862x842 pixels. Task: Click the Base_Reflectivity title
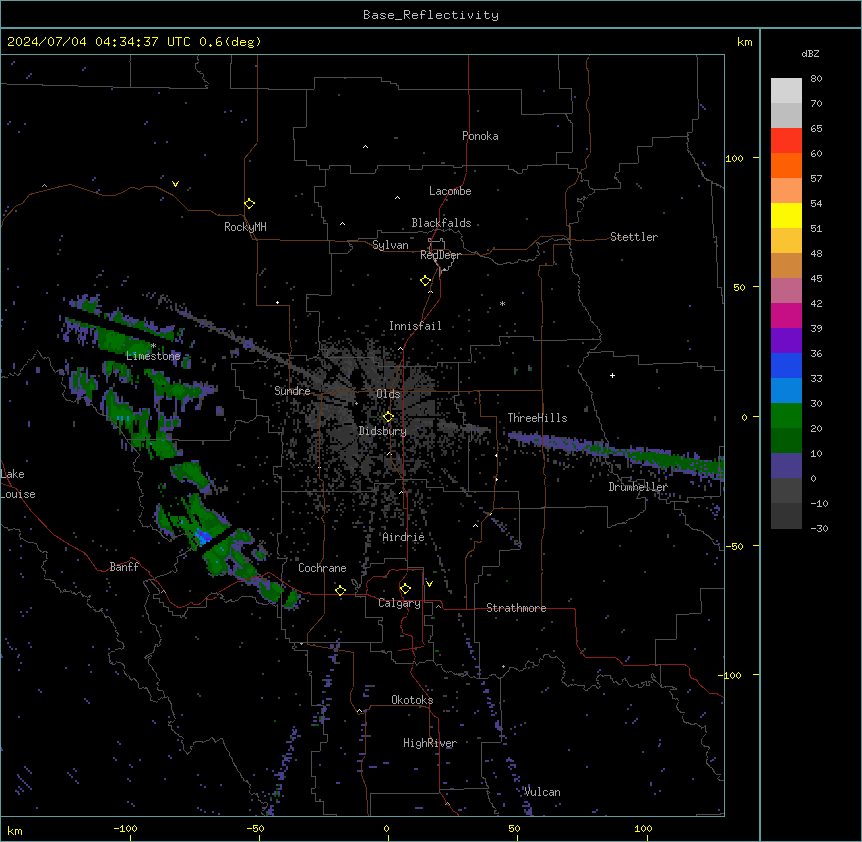click(431, 15)
